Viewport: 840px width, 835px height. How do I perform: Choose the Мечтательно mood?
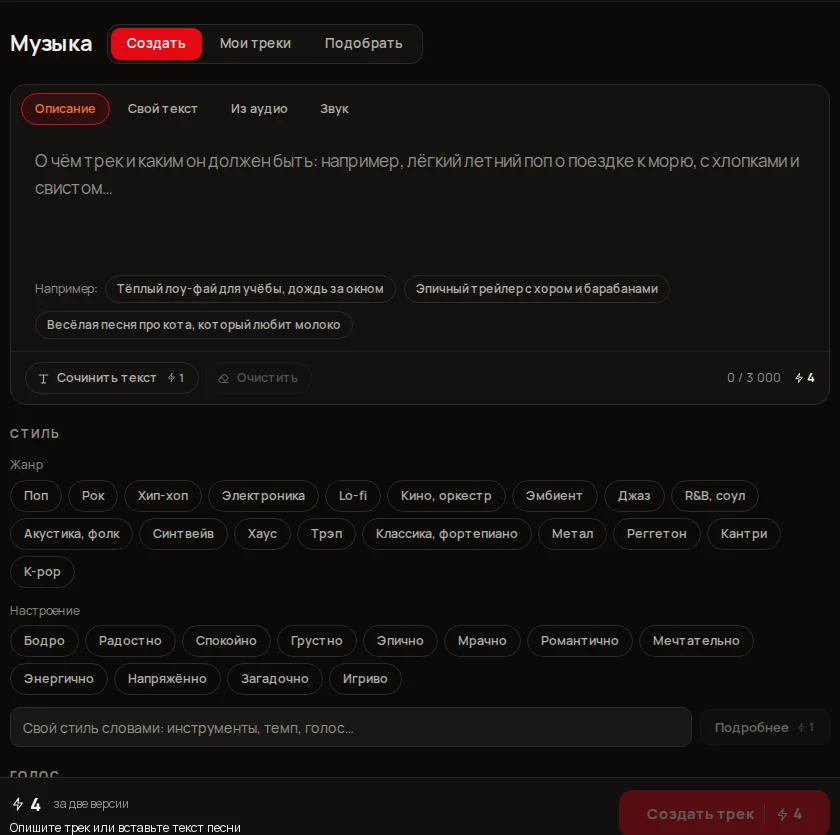coord(695,641)
